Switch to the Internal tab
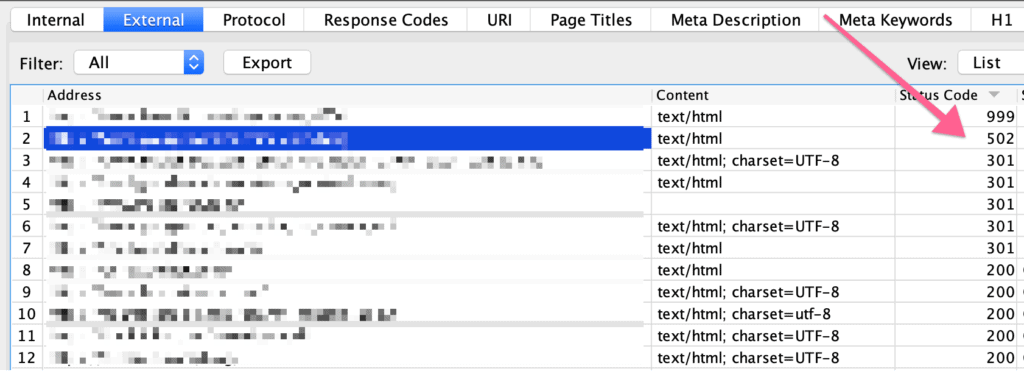Screen dimensions: 1024x374 pyautogui.click(x=56, y=20)
